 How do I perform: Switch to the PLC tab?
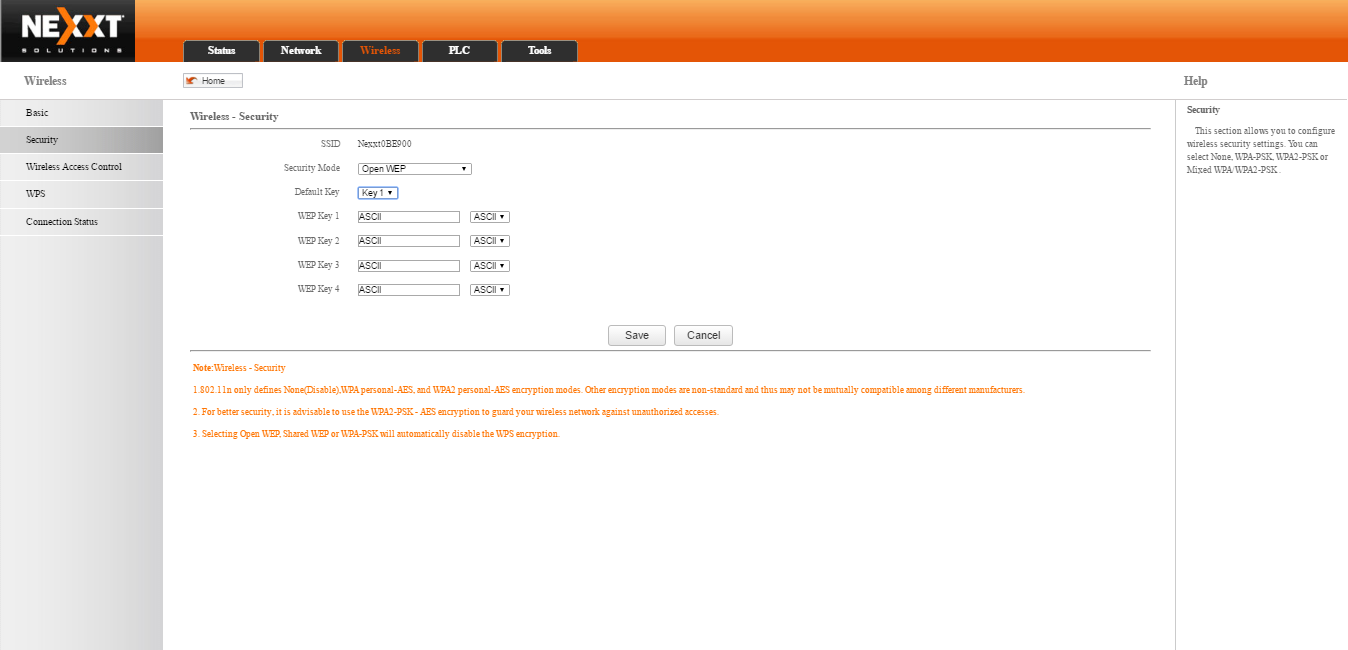[459, 51]
